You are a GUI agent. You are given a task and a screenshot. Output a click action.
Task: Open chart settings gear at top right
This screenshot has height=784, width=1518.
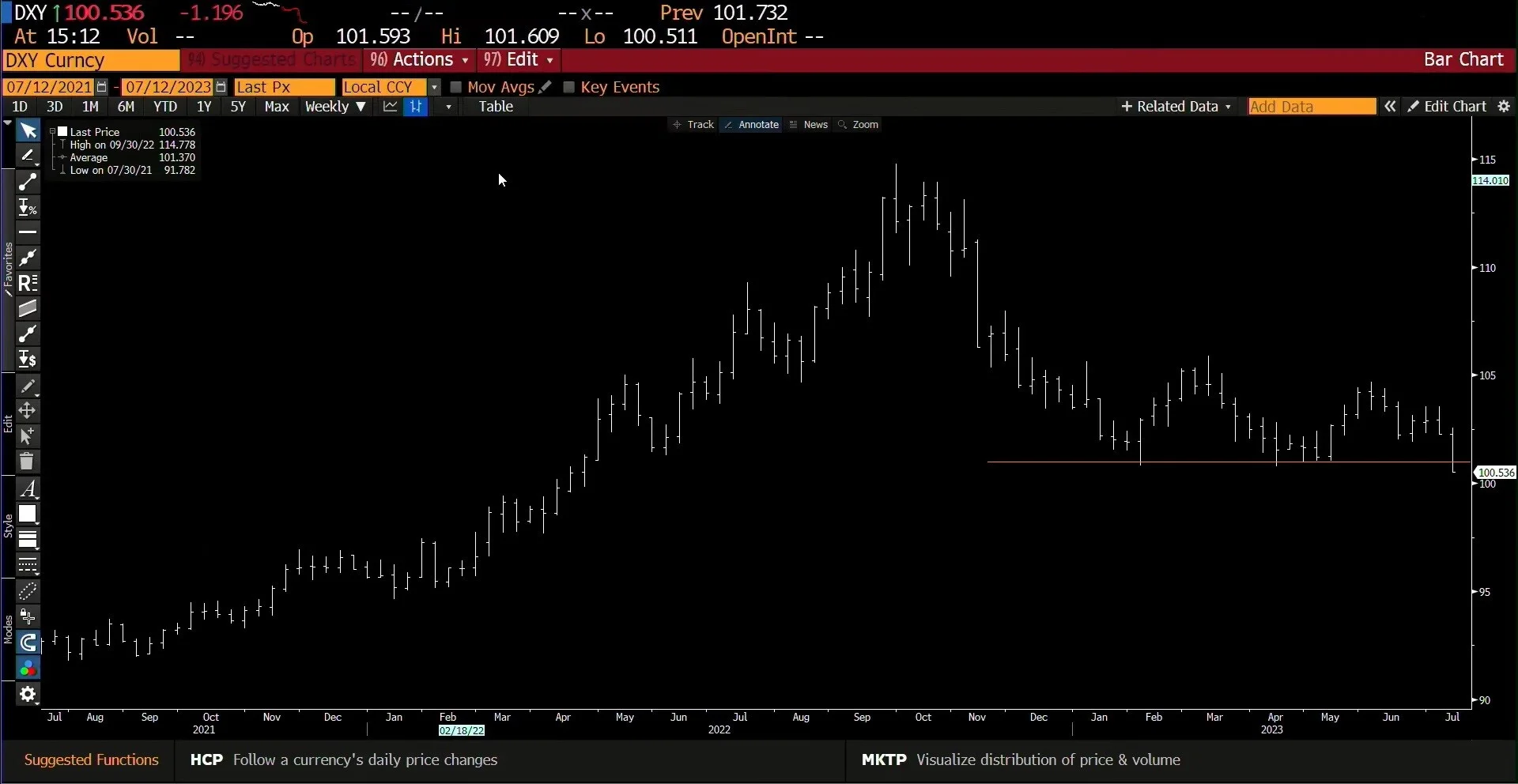tap(1504, 107)
